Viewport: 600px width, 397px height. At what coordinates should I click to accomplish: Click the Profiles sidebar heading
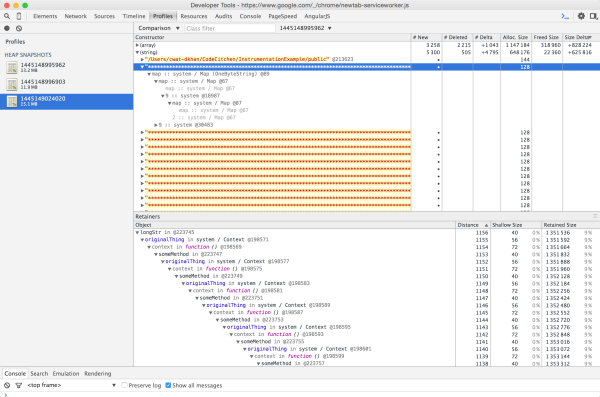pyautogui.click(x=15, y=42)
